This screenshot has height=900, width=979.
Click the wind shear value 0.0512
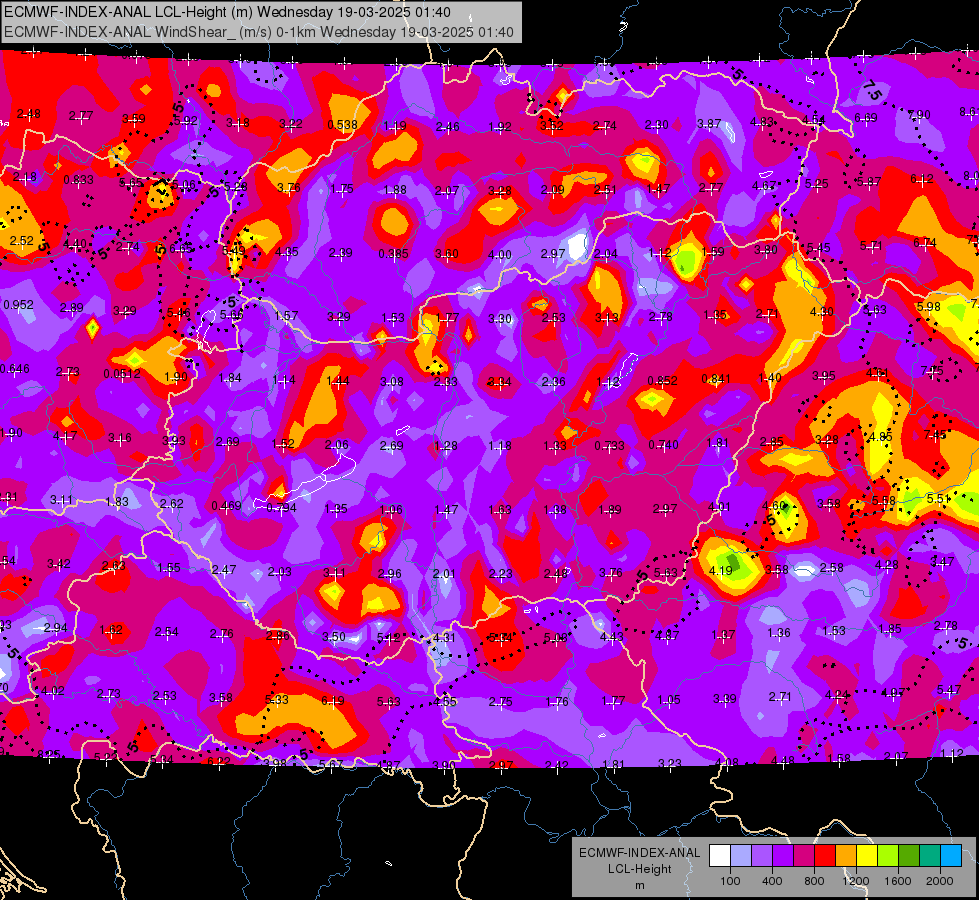tap(122, 373)
